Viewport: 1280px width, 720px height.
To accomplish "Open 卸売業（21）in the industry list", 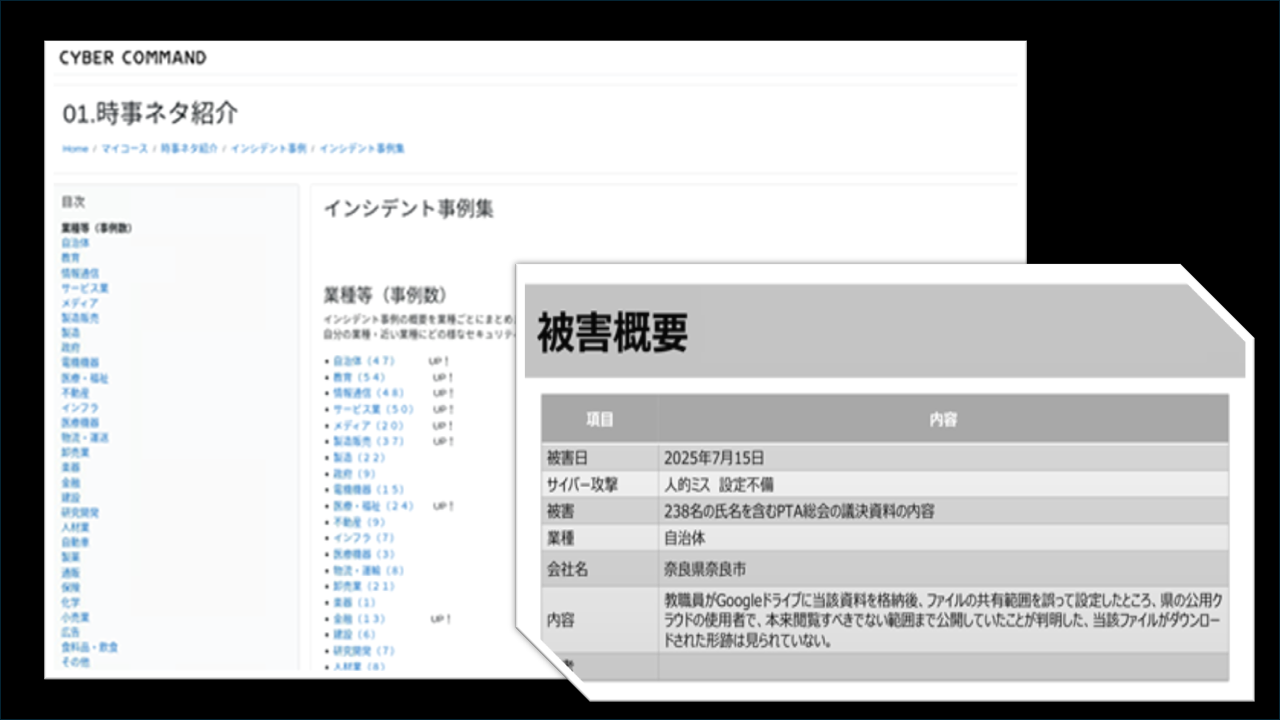I will pos(364,586).
